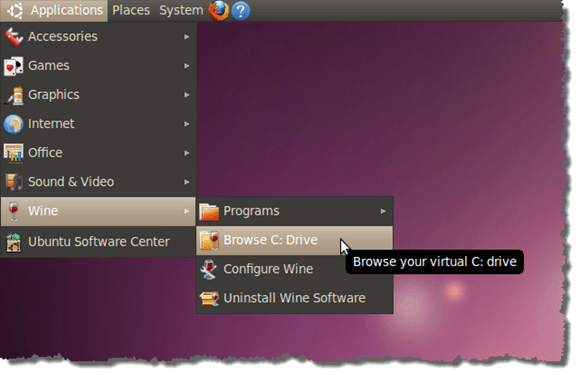This screenshot has height=375, width=580.
Task: Click the Wine glass icon
Action: [x=14, y=211]
